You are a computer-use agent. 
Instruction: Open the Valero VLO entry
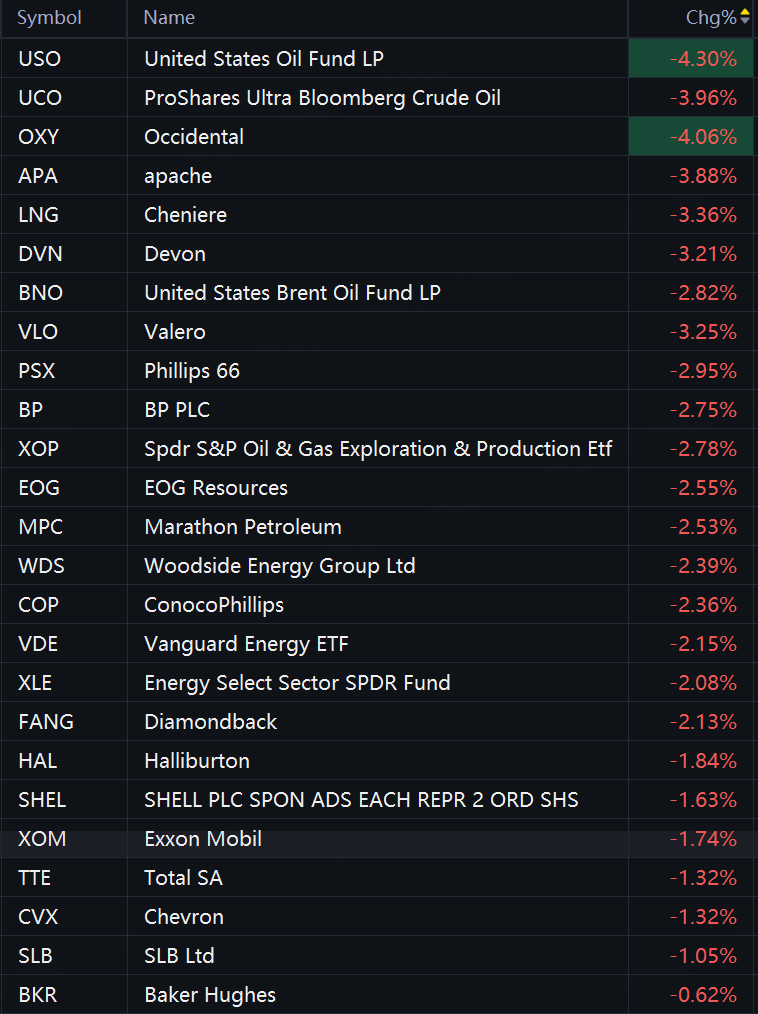[377, 331]
